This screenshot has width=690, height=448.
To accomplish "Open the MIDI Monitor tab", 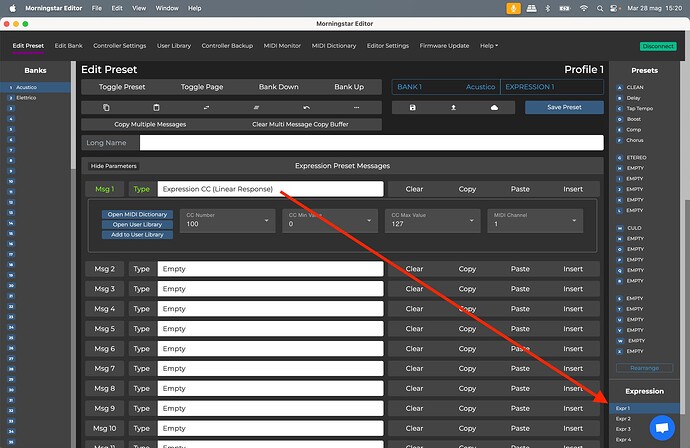I will click(282, 46).
